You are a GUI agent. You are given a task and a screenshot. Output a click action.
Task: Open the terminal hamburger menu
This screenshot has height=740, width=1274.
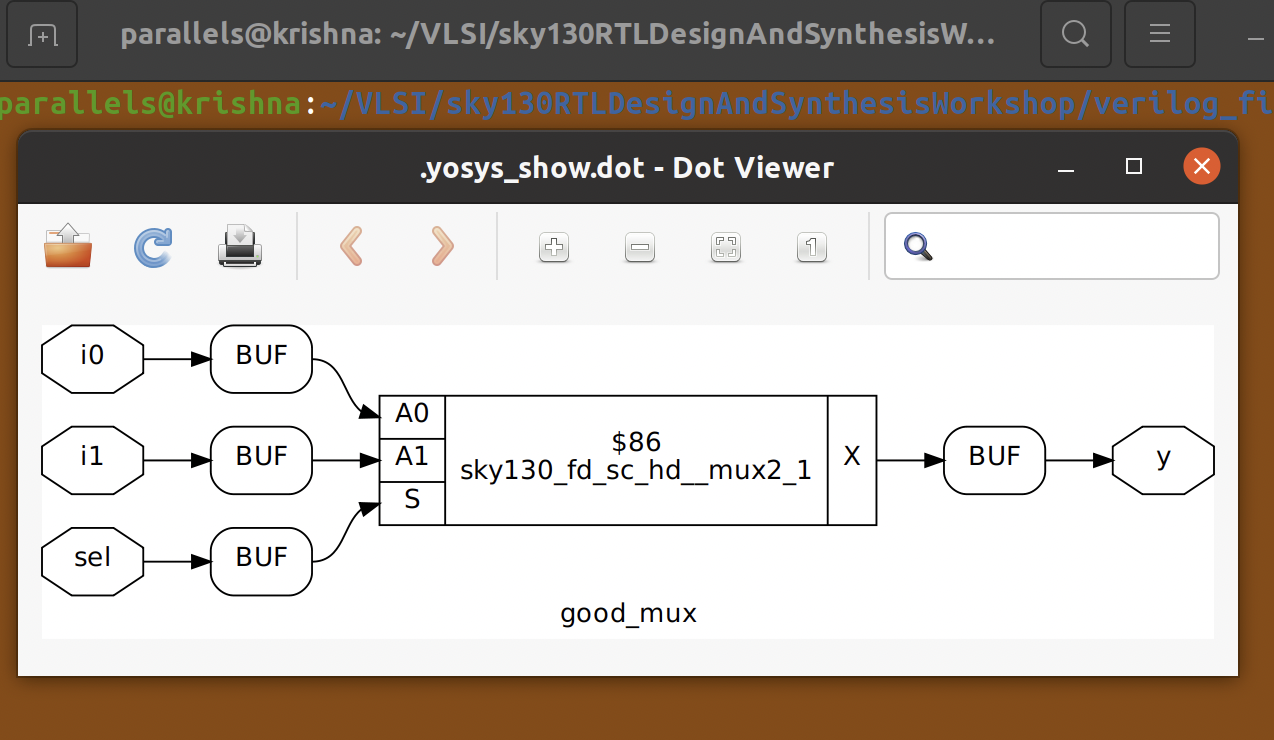(1159, 34)
